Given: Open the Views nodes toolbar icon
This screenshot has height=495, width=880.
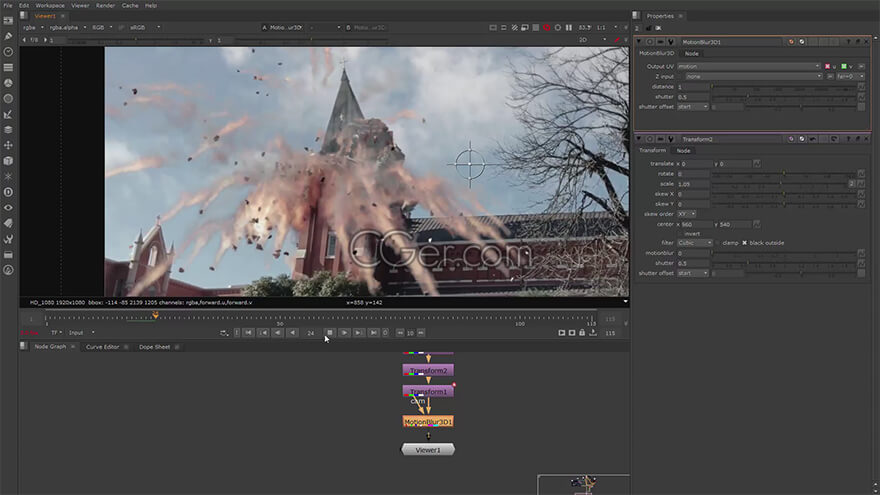Looking at the screenshot, I should tap(8, 208).
